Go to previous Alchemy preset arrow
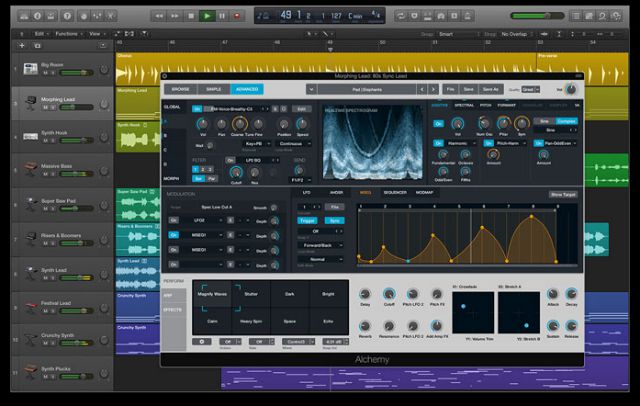 coord(422,89)
